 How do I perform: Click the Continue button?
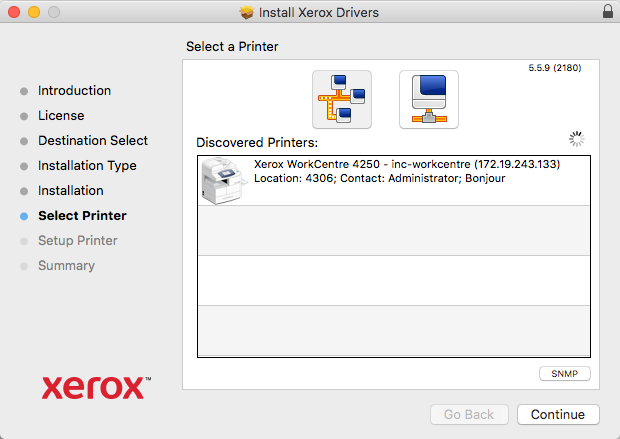point(558,414)
